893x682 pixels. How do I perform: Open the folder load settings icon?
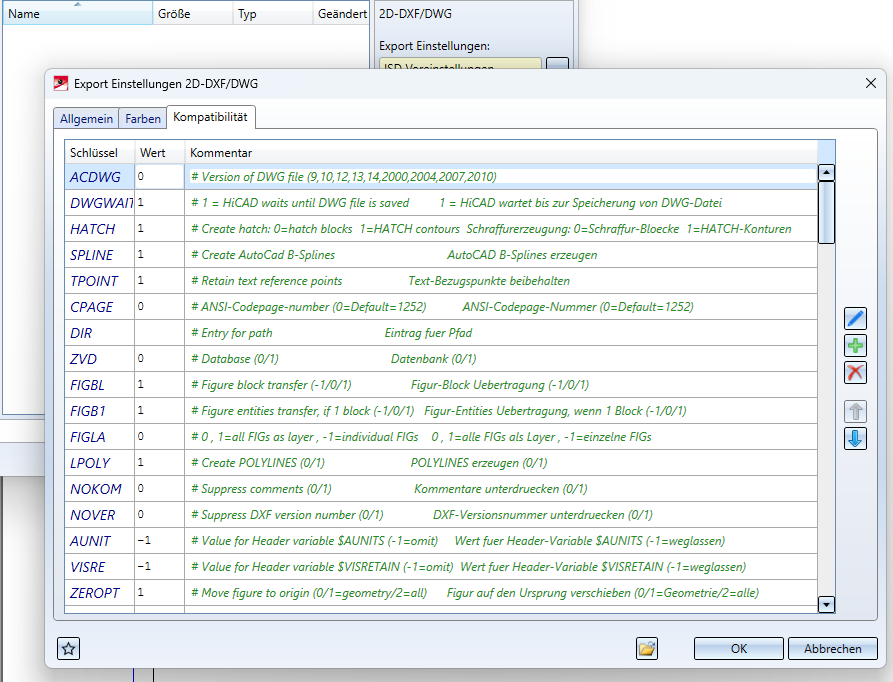(x=647, y=648)
